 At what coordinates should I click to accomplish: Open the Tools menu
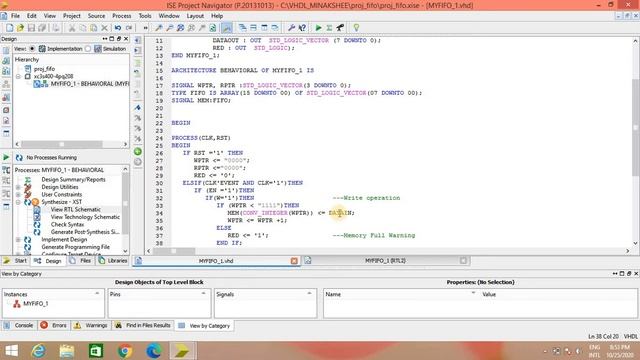pyautogui.click(x=145, y=16)
